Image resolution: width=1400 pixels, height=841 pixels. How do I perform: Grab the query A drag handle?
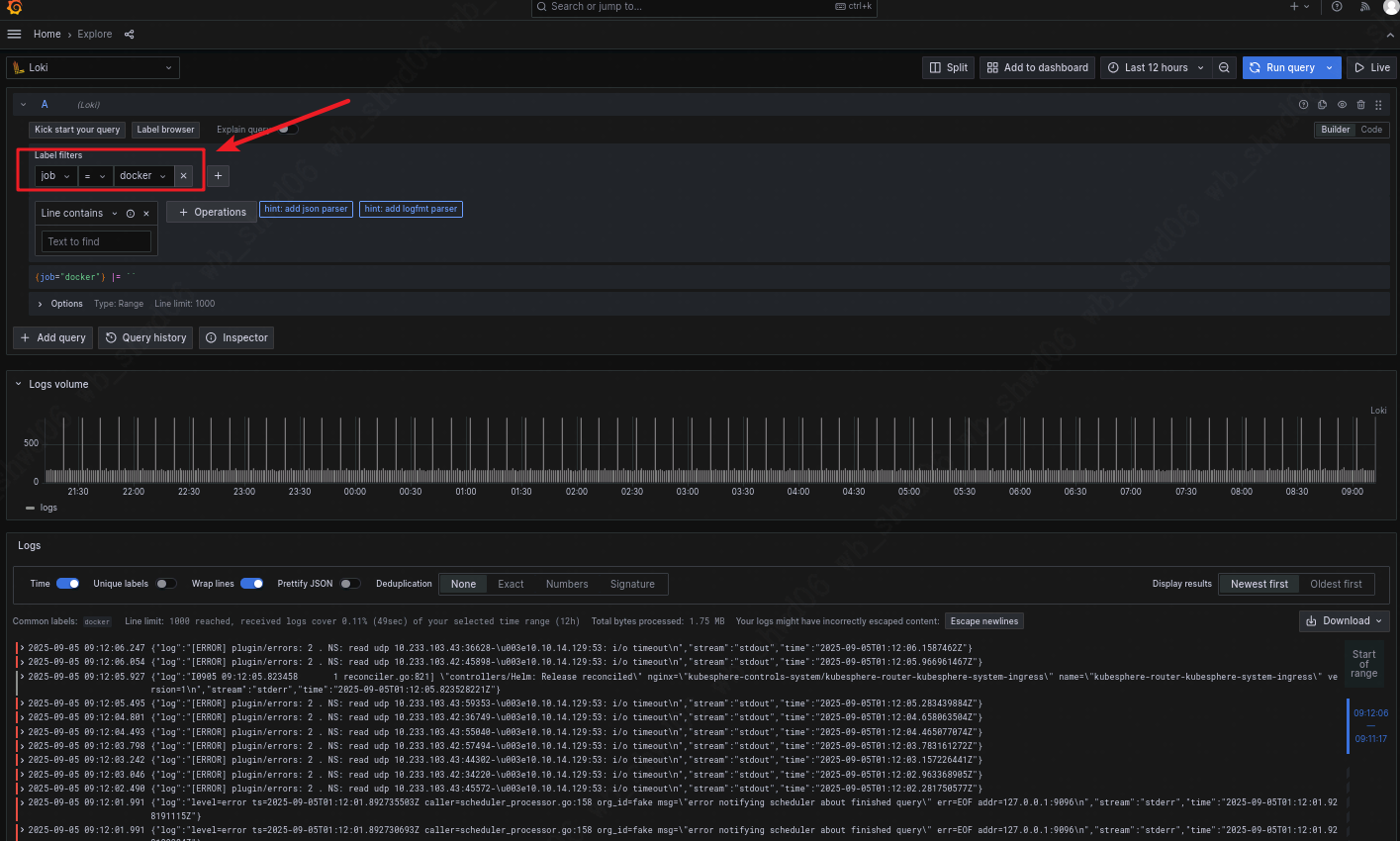(1379, 104)
